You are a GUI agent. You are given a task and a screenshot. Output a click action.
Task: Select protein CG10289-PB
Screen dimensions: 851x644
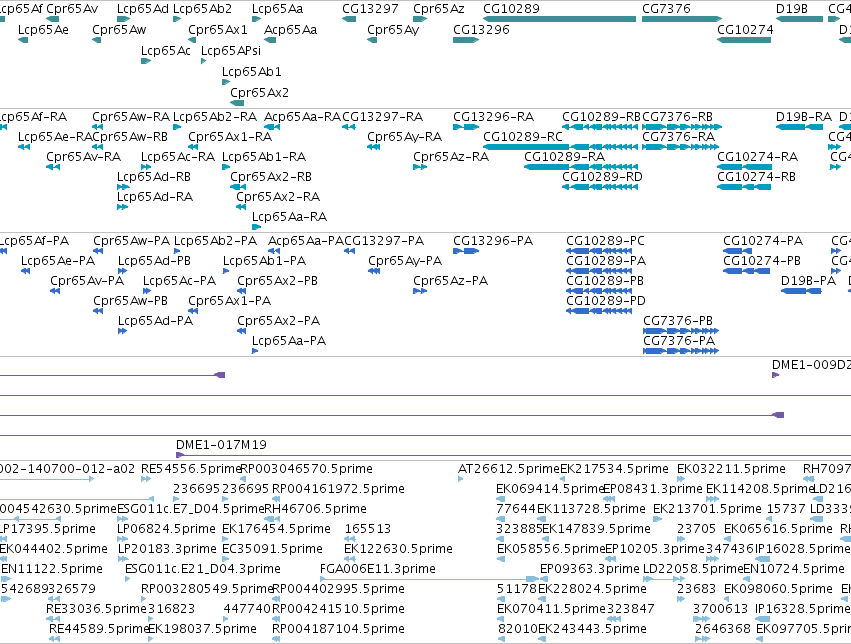(x=599, y=291)
